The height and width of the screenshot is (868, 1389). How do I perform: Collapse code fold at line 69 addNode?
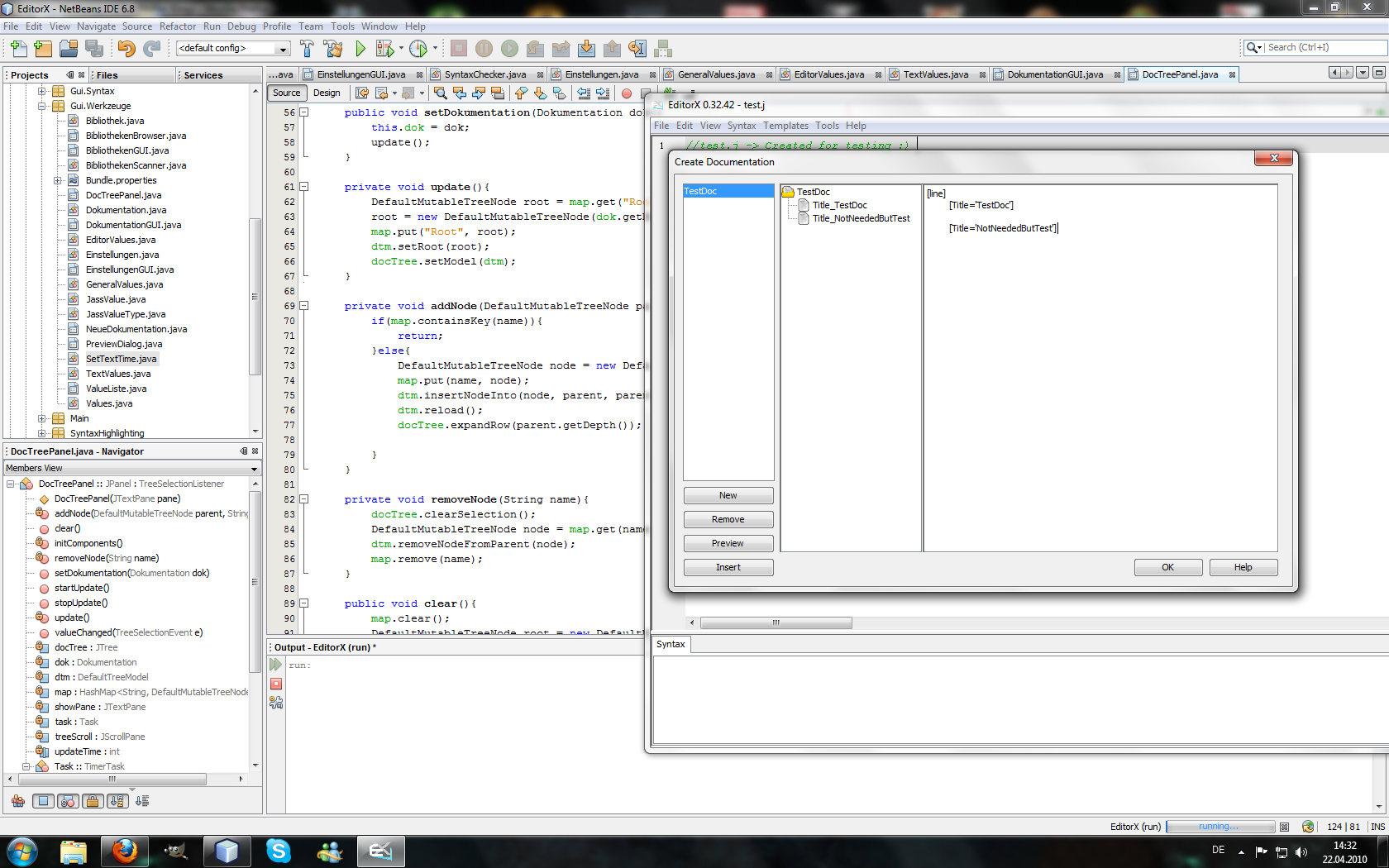click(303, 306)
